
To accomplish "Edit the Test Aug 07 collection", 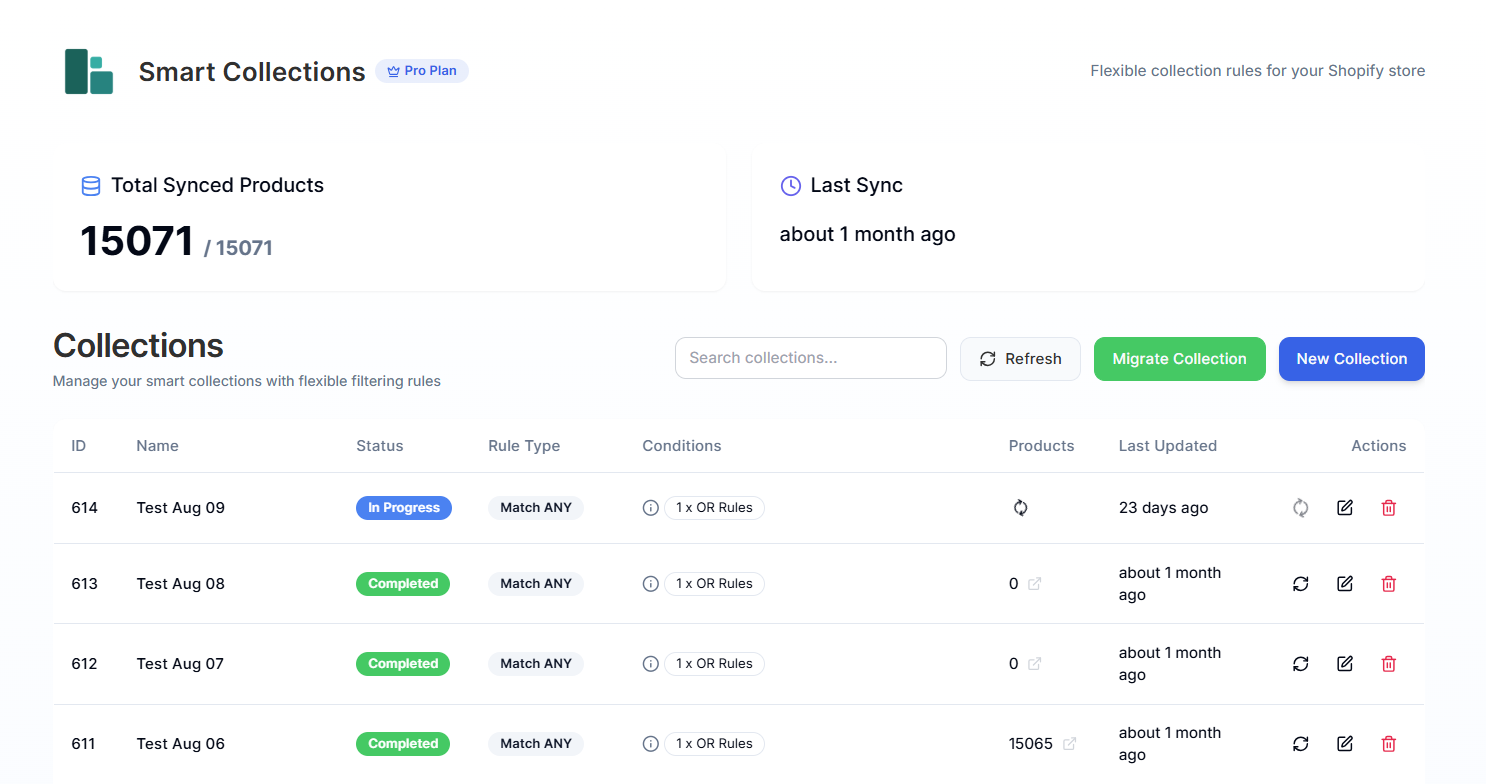I will pyautogui.click(x=1344, y=663).
